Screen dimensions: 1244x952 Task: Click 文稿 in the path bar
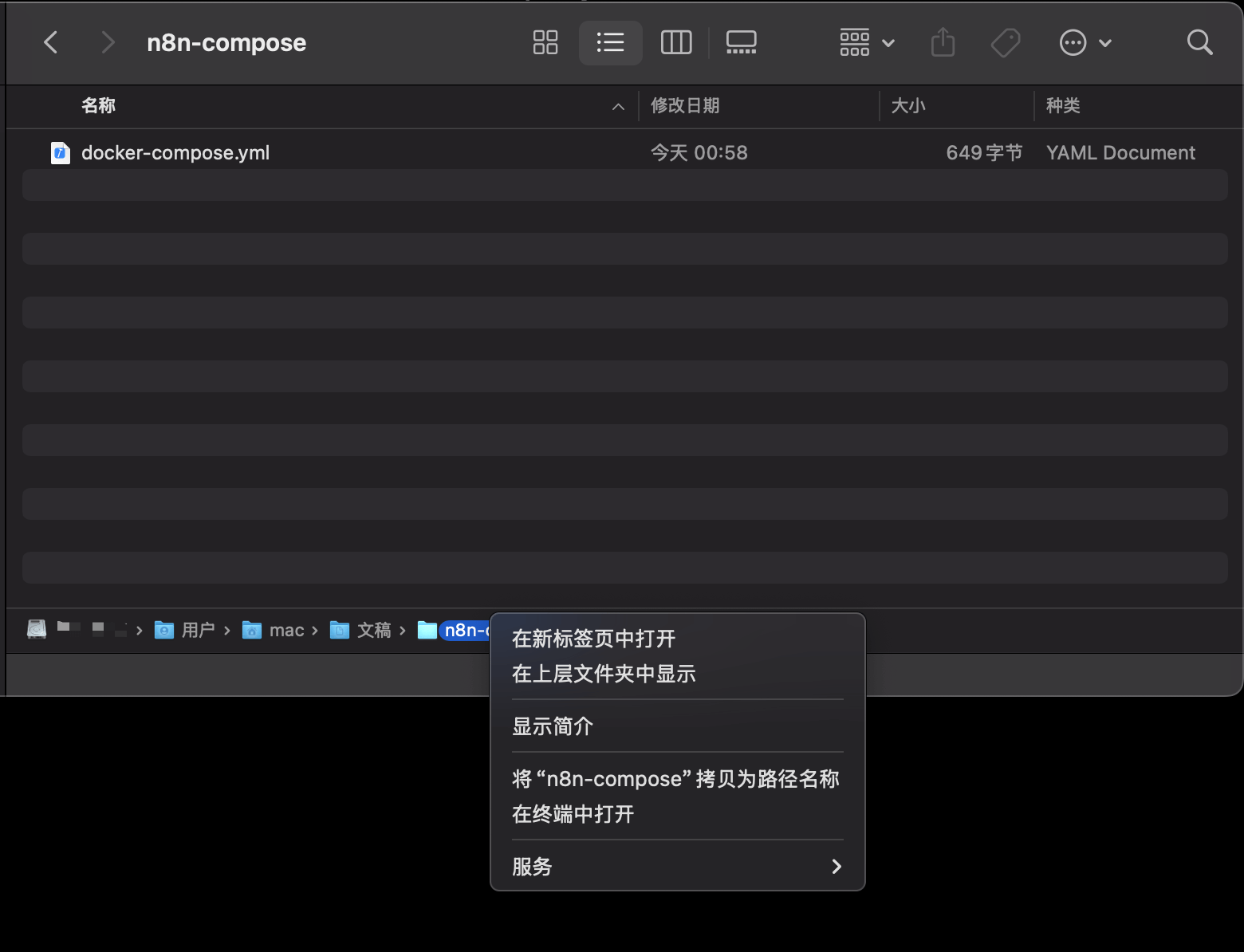(374, 630)
